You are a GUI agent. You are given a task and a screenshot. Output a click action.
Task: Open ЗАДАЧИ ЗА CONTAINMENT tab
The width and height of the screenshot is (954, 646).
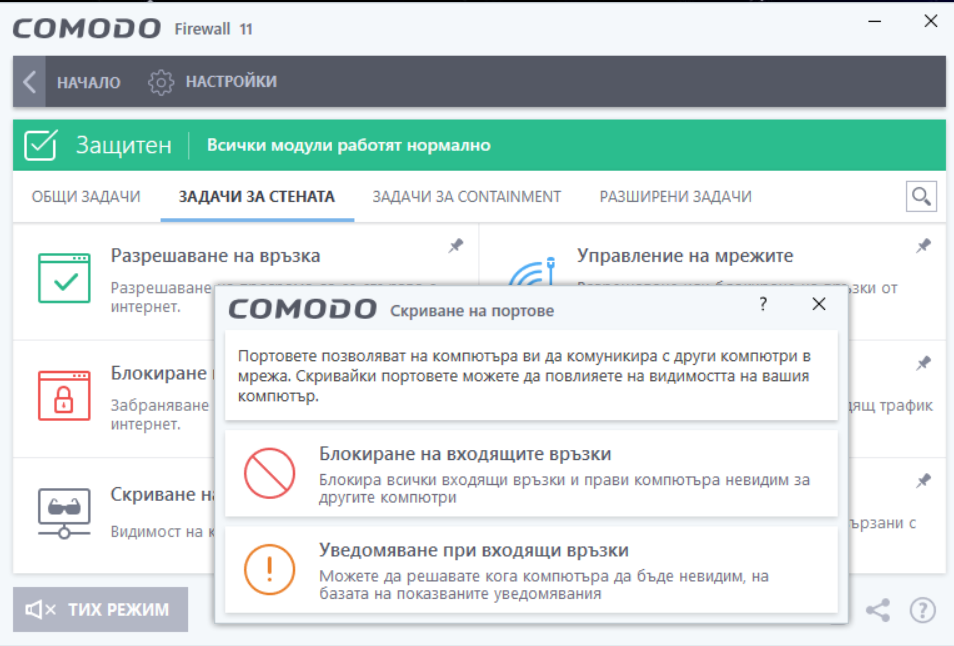[467, 196]
